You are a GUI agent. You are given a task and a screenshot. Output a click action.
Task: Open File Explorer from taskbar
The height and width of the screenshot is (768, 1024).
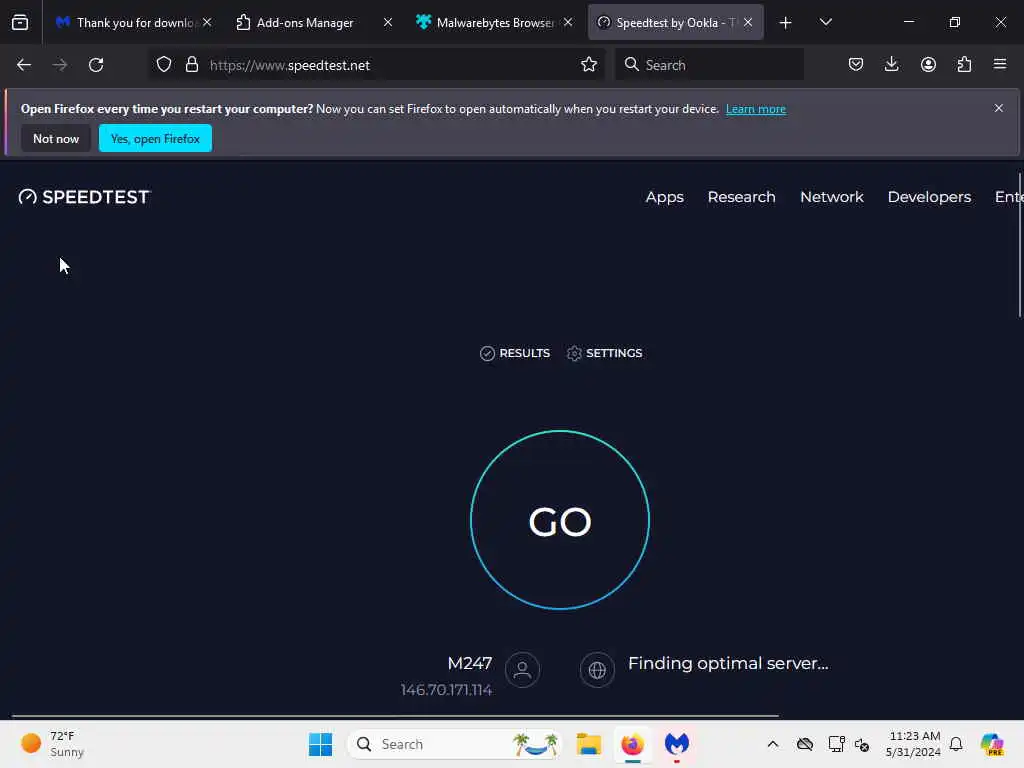[x=588, y=744]
